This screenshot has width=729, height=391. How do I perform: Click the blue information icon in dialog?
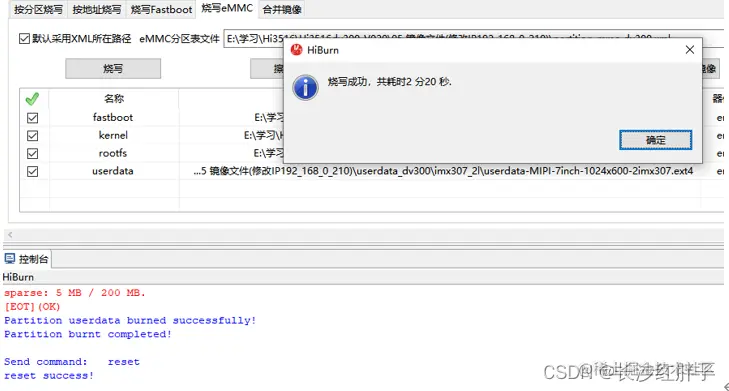[305, 87]
